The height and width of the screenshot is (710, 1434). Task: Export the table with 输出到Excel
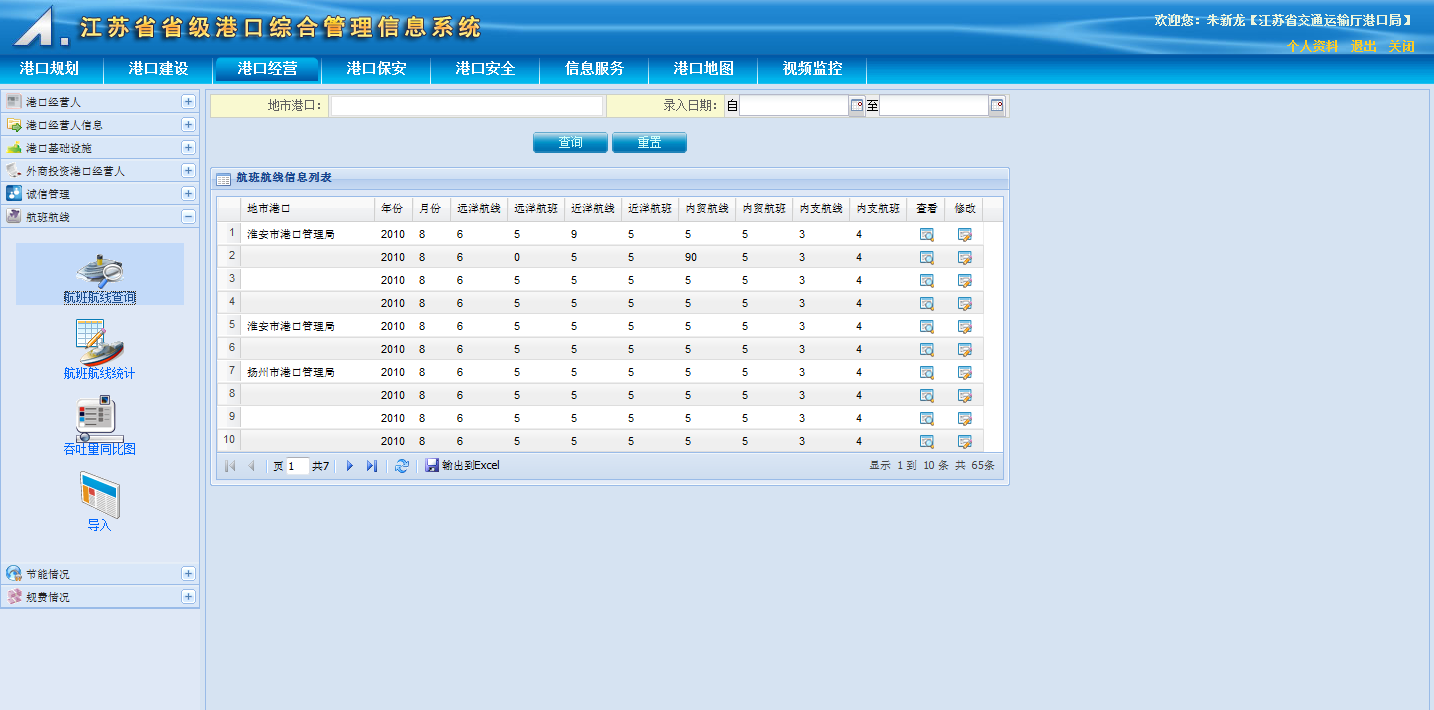click(x=462, y=466)
